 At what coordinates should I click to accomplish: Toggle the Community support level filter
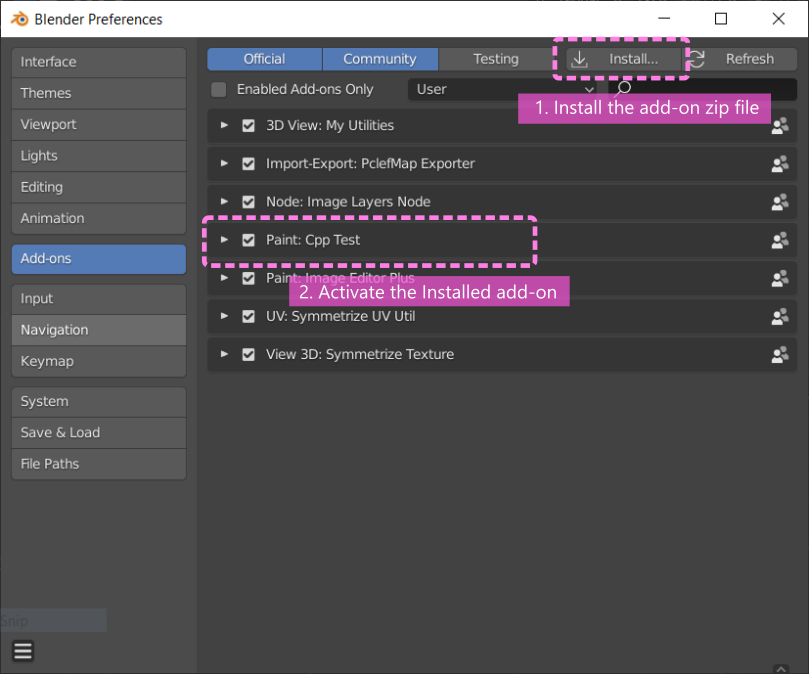[380, 59]
